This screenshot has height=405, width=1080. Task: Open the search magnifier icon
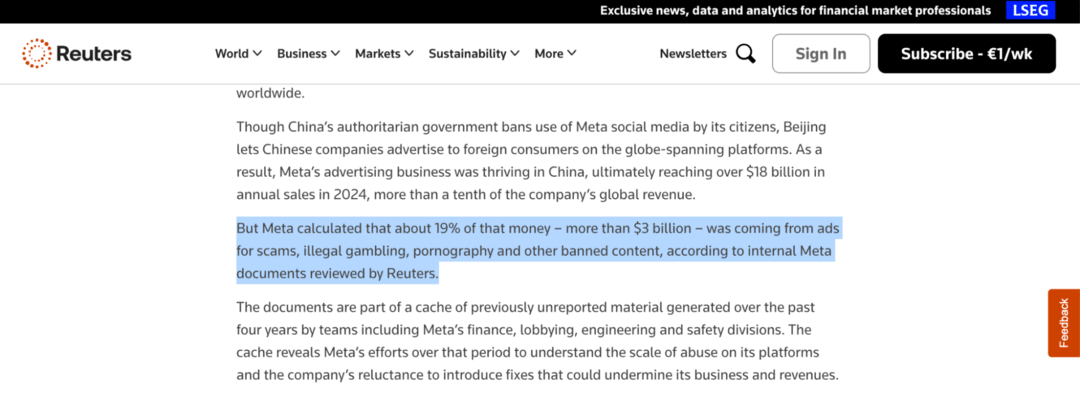pyautogui.click(x=746, y=53)
